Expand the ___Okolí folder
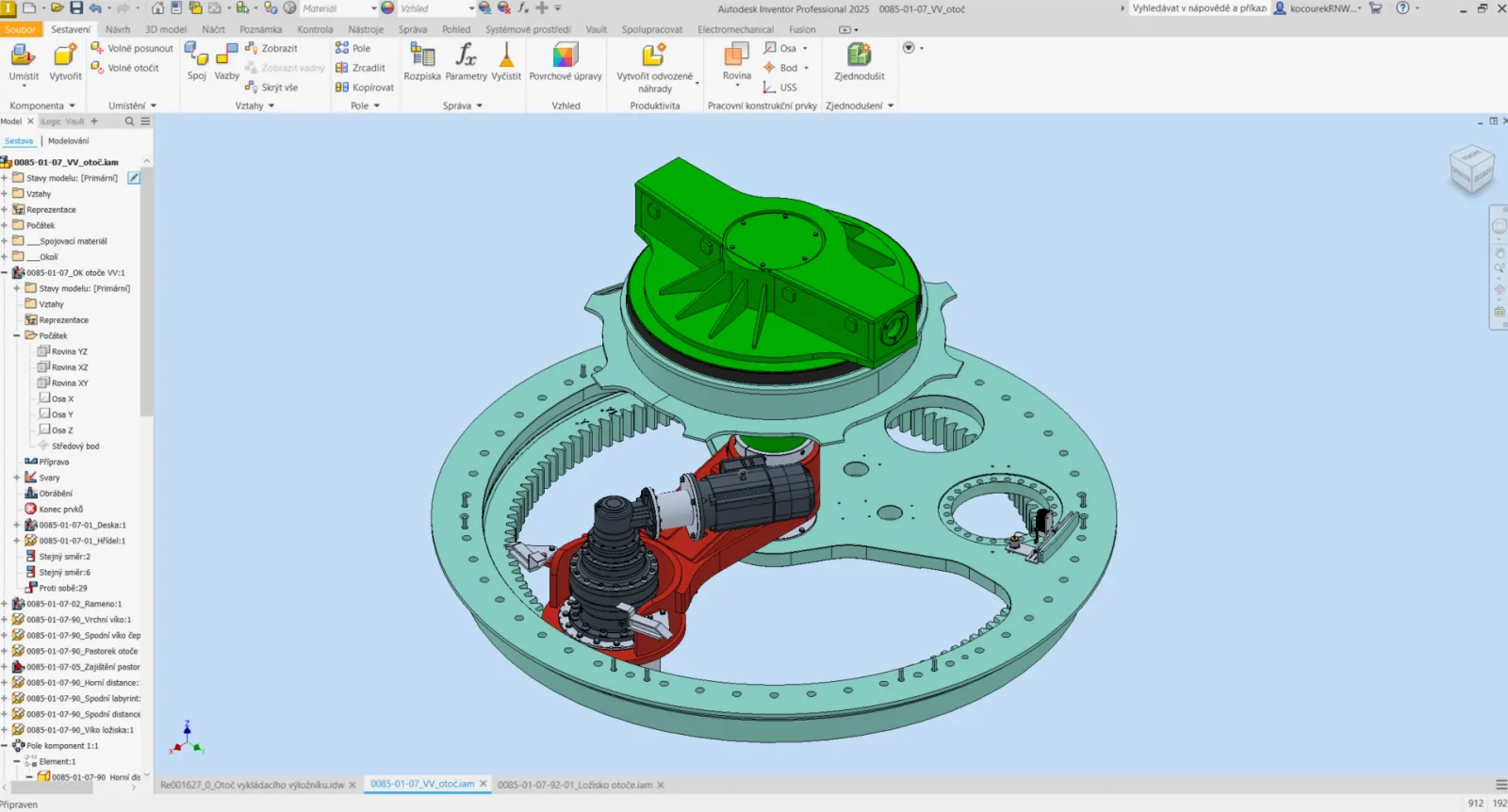Image resolution: width=1508 pixels, height=812 pixels. tap(5, 257)
